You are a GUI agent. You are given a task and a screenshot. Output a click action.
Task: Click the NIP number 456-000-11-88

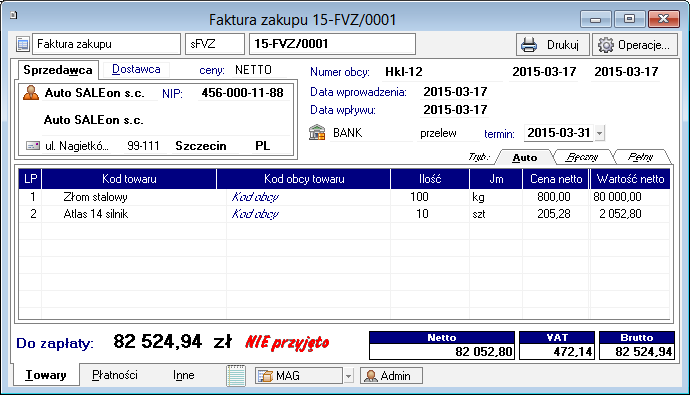[242, 93]
